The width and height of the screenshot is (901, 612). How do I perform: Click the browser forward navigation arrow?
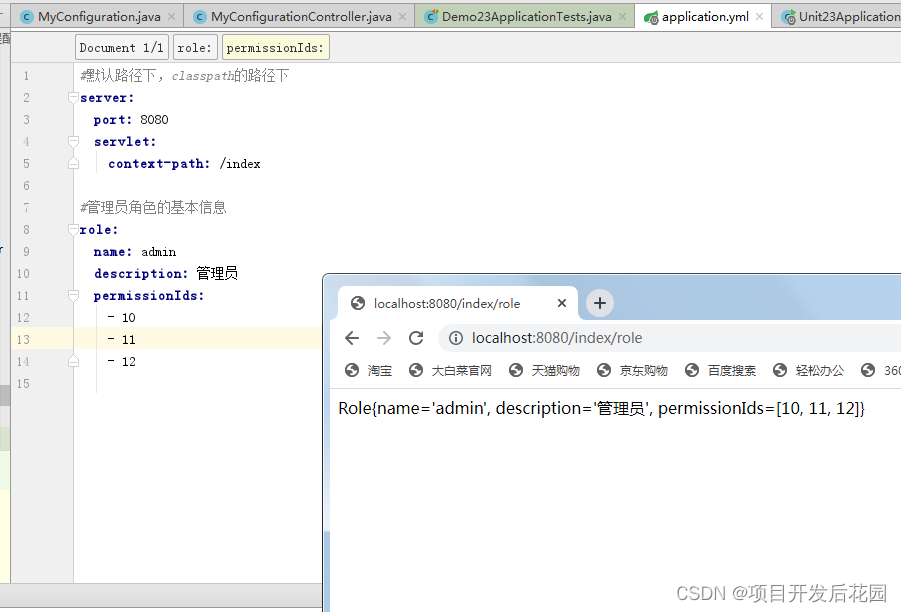(x=384, y=338)
